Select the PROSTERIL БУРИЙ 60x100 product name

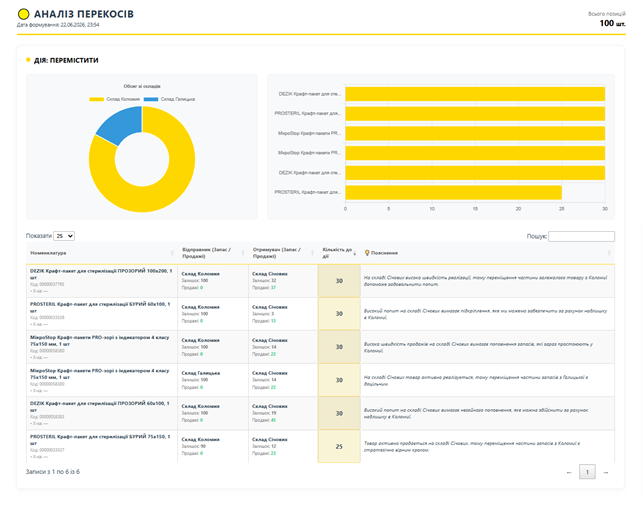100,307
